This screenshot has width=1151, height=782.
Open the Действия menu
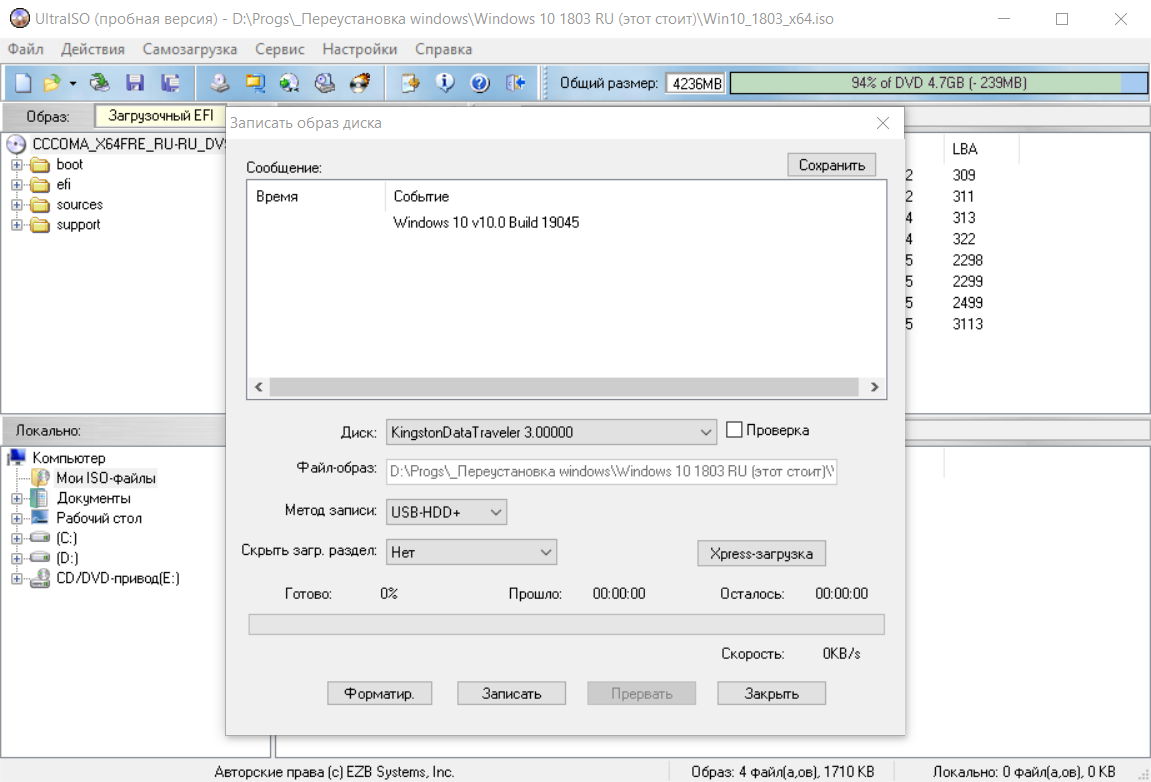92,49
